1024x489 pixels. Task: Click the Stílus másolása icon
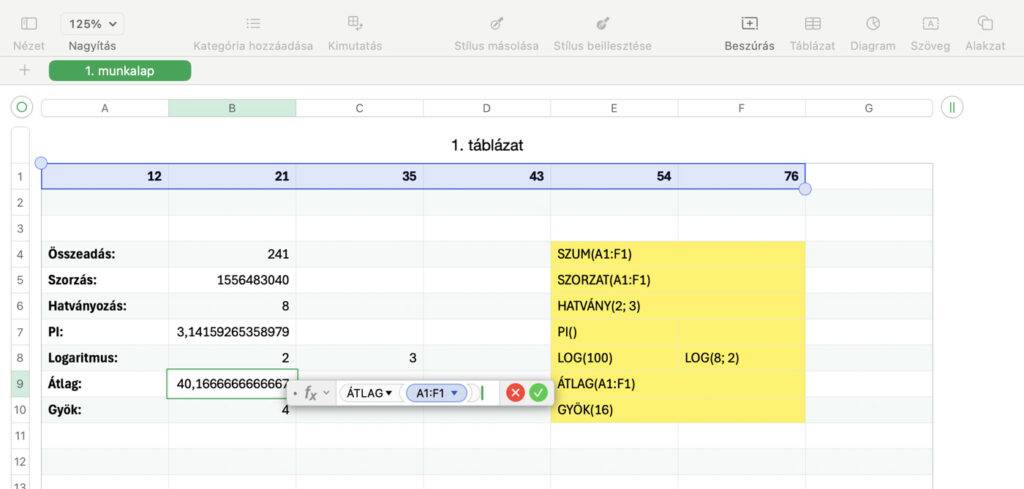pyautogui.click(x=496, y=24)
